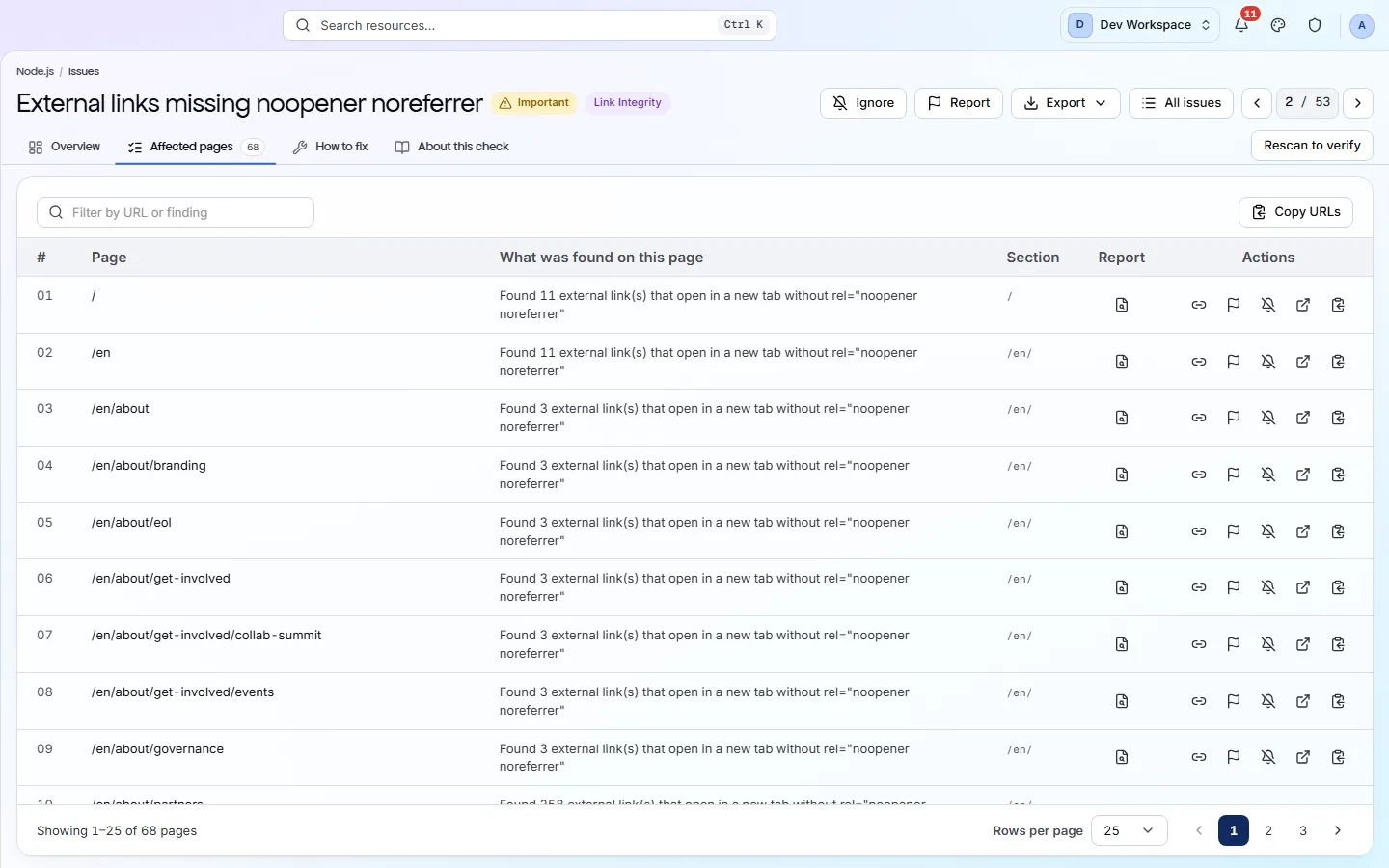Open /en/about/eol in external tab icon
Screen dimensions: 1389x868
1303,531
